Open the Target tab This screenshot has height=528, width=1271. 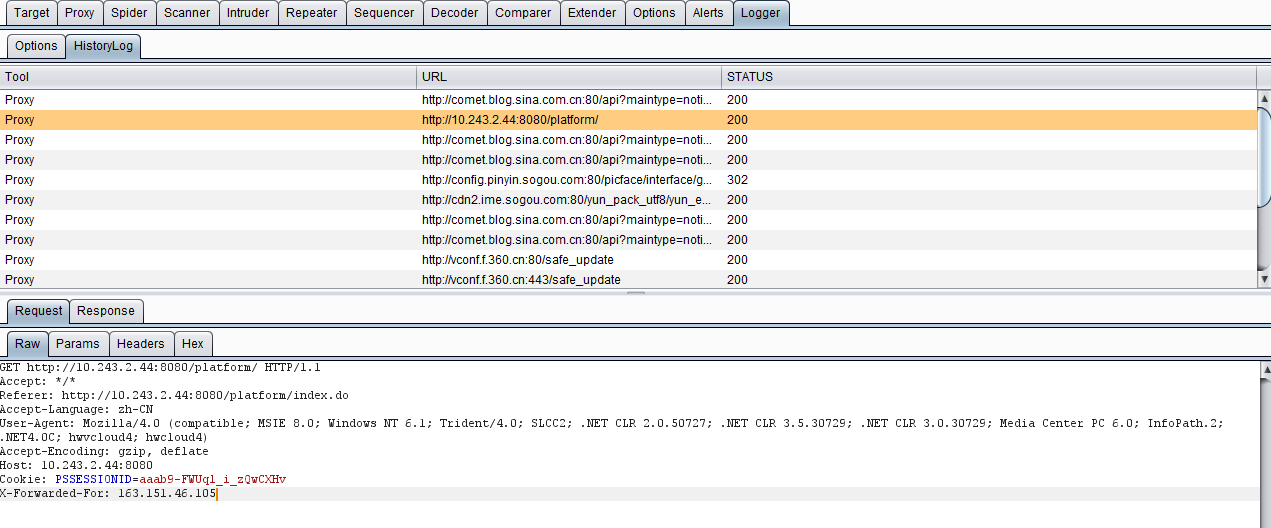pos(32,13)
